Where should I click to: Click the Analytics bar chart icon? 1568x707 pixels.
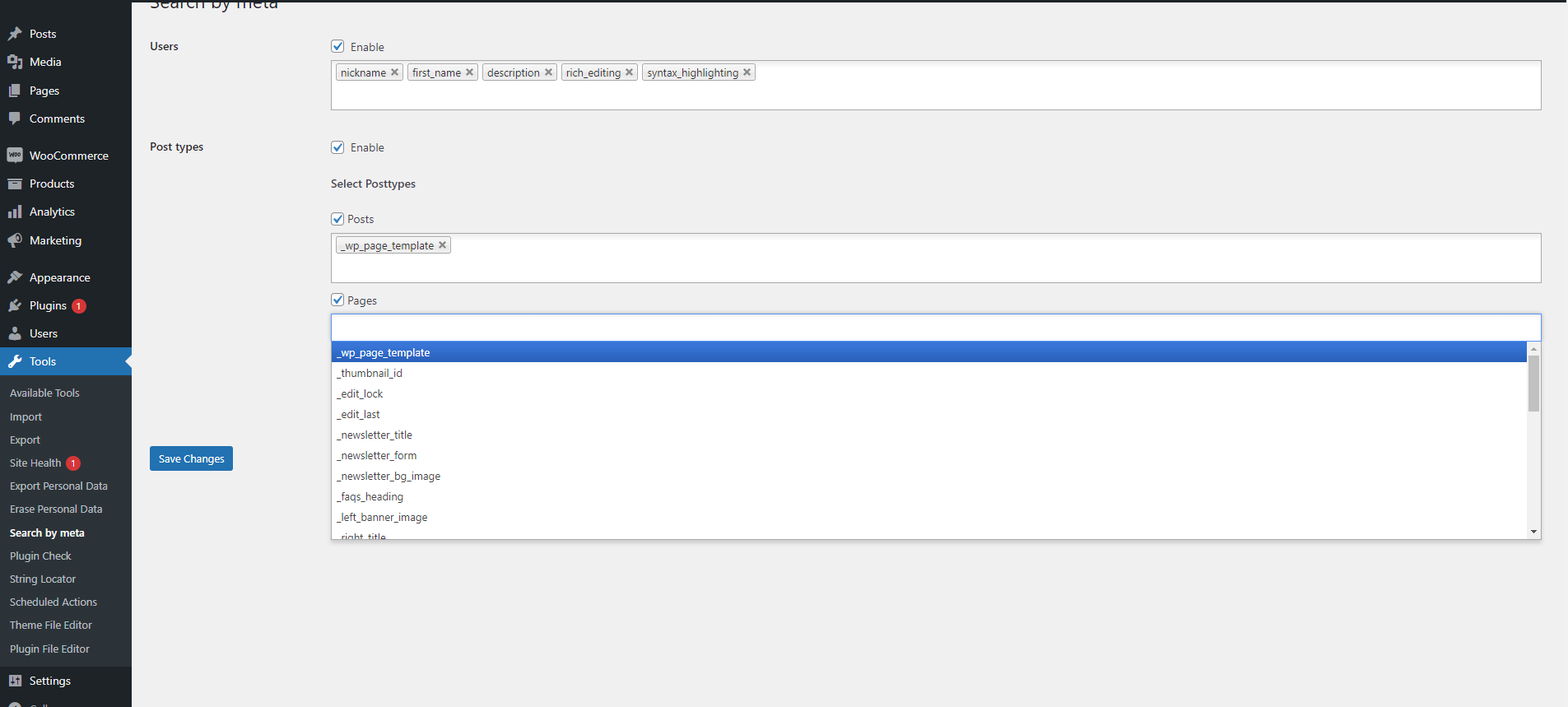pos(15,212)
